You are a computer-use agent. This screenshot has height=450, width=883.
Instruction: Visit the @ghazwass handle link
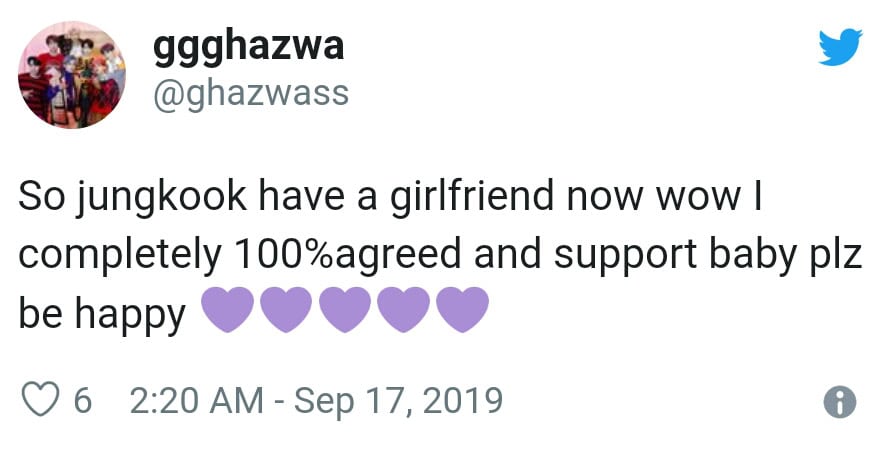250,93
